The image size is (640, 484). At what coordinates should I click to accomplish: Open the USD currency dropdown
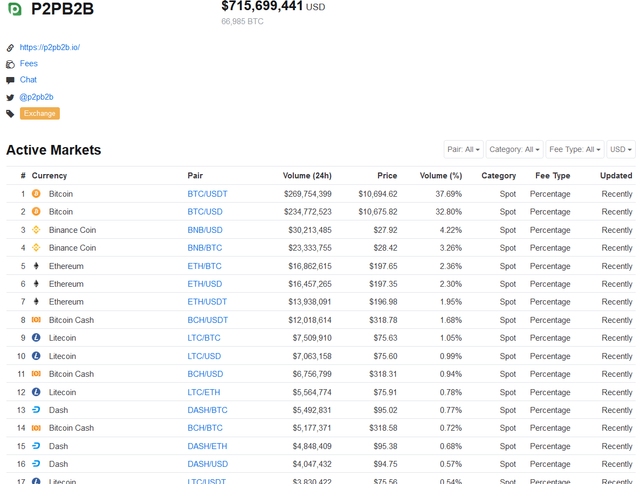click(621, 149)
